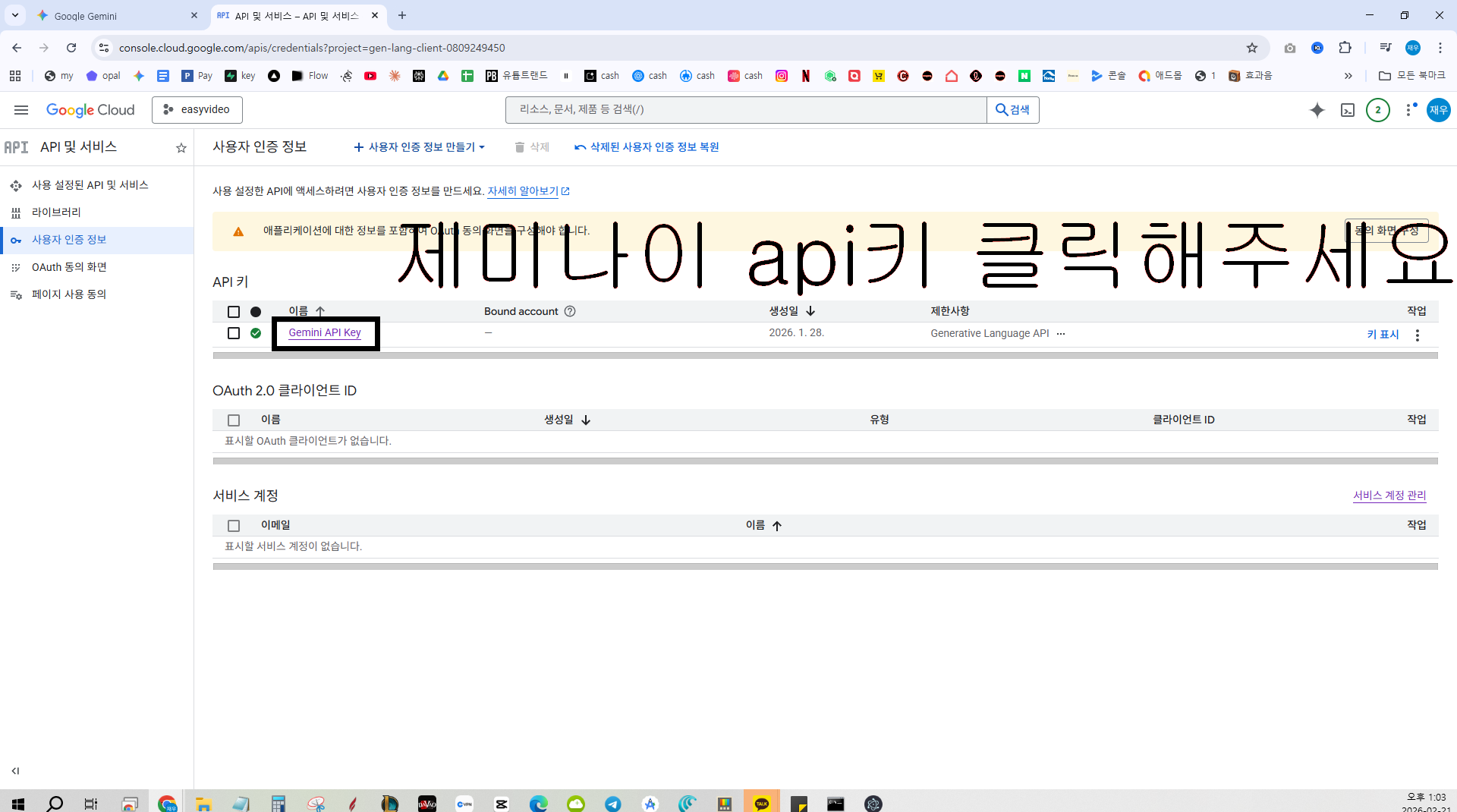Screen dimensions: 1457x812
Task: Check the Gemini API Key row checkbox
Action: click(x=234, y=333)
